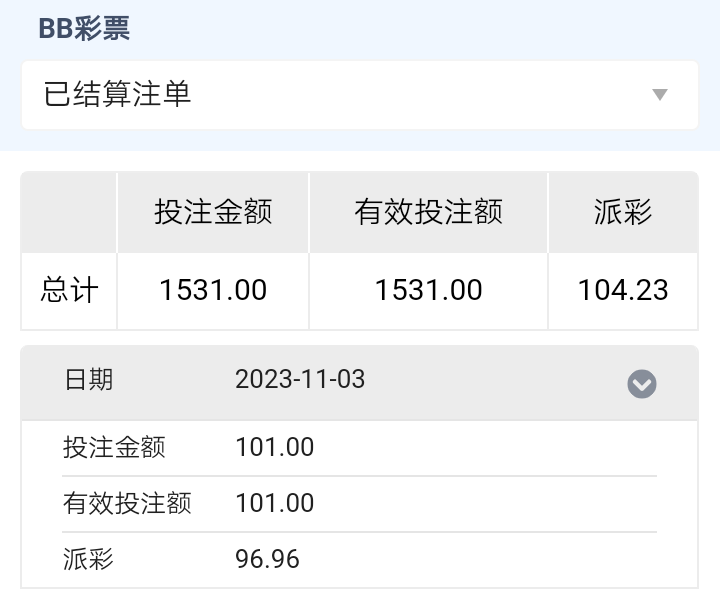Image resolution: width=720 pixels, height=600 pixels.
Task: Click the 总计 row label
Action: click(x=69, y=291)
